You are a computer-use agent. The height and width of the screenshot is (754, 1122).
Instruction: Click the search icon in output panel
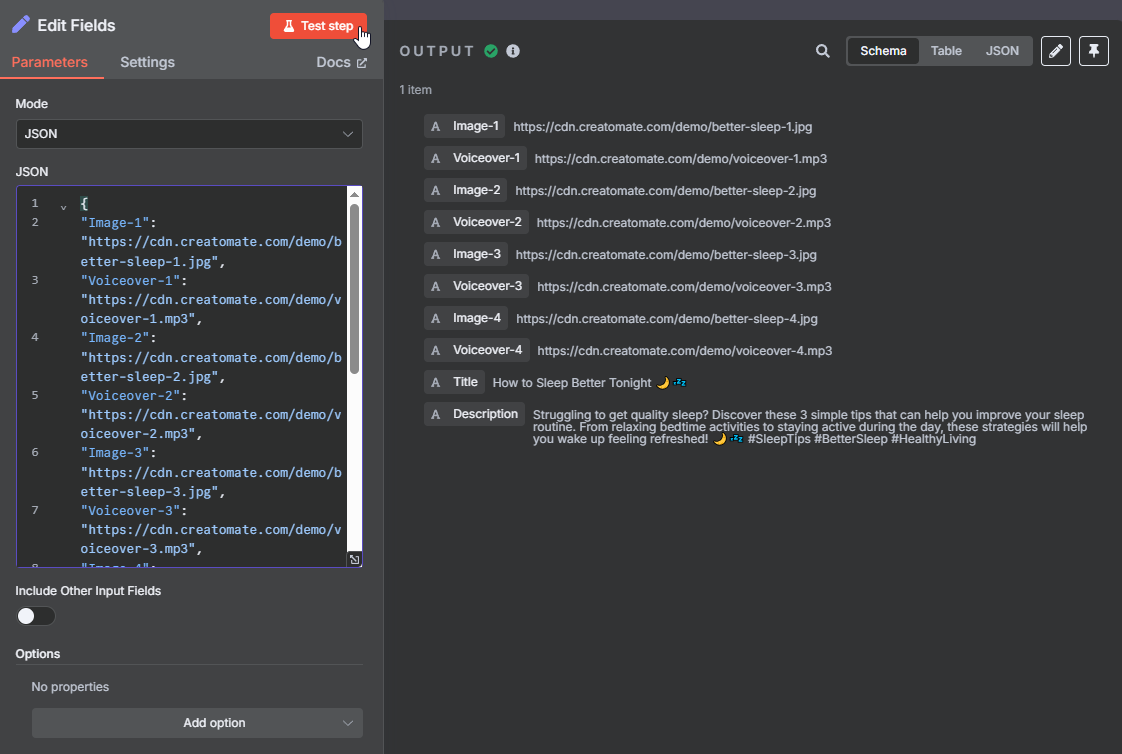click(x=822, y=51)
